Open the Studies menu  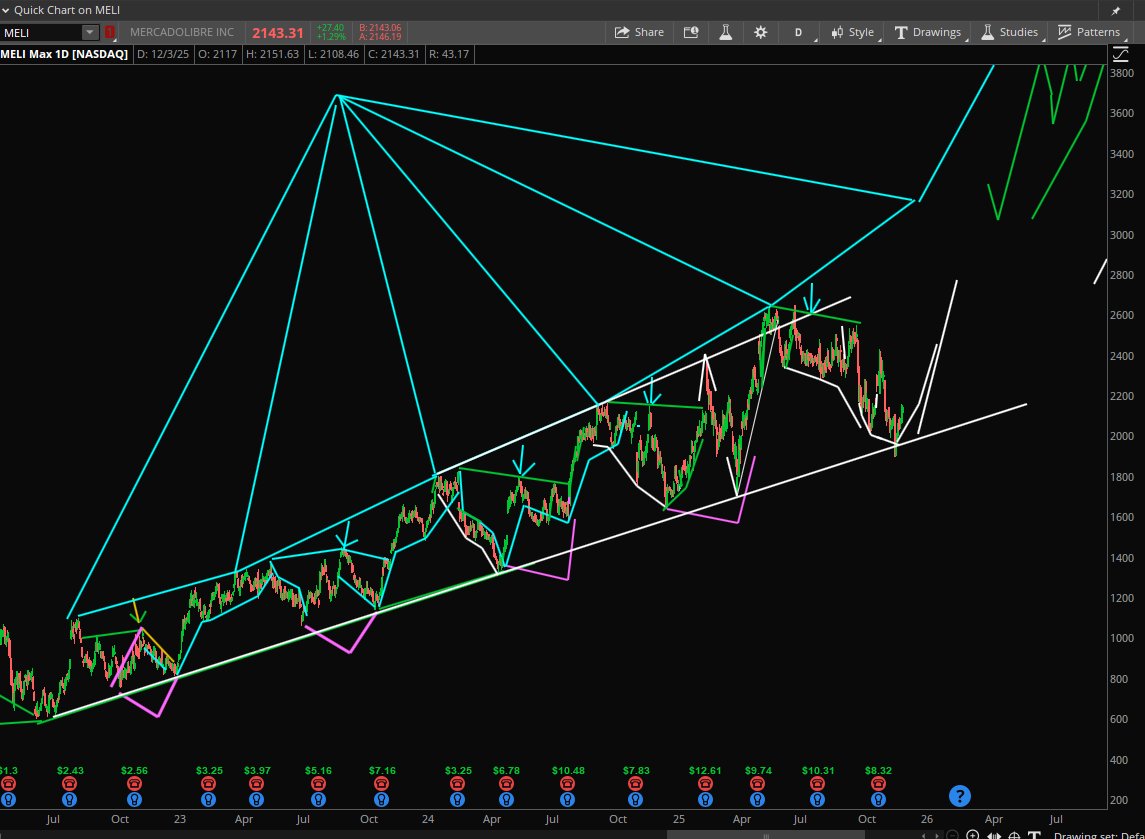tap(1011, 32)
